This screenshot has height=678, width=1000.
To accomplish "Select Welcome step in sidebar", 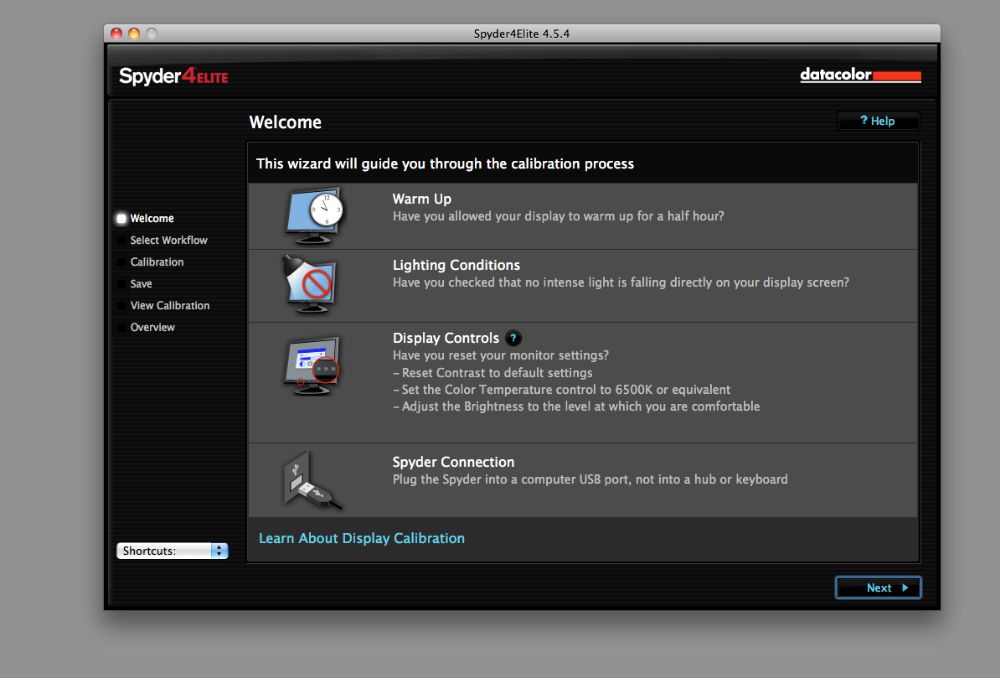I will pos(152,218).
